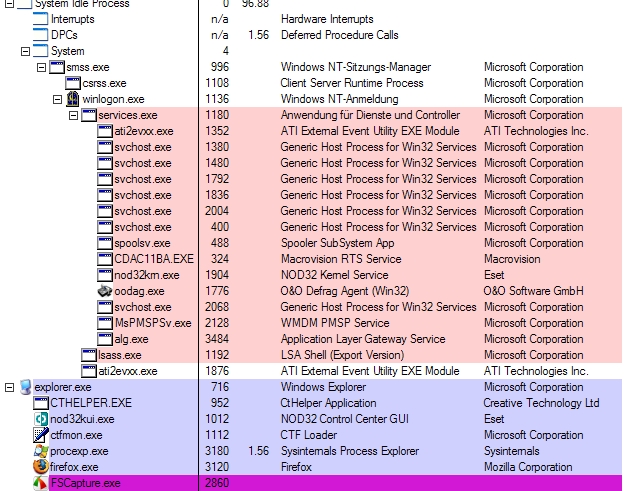Click the 'O&O Software GmbH' company cell

(533, 291)
